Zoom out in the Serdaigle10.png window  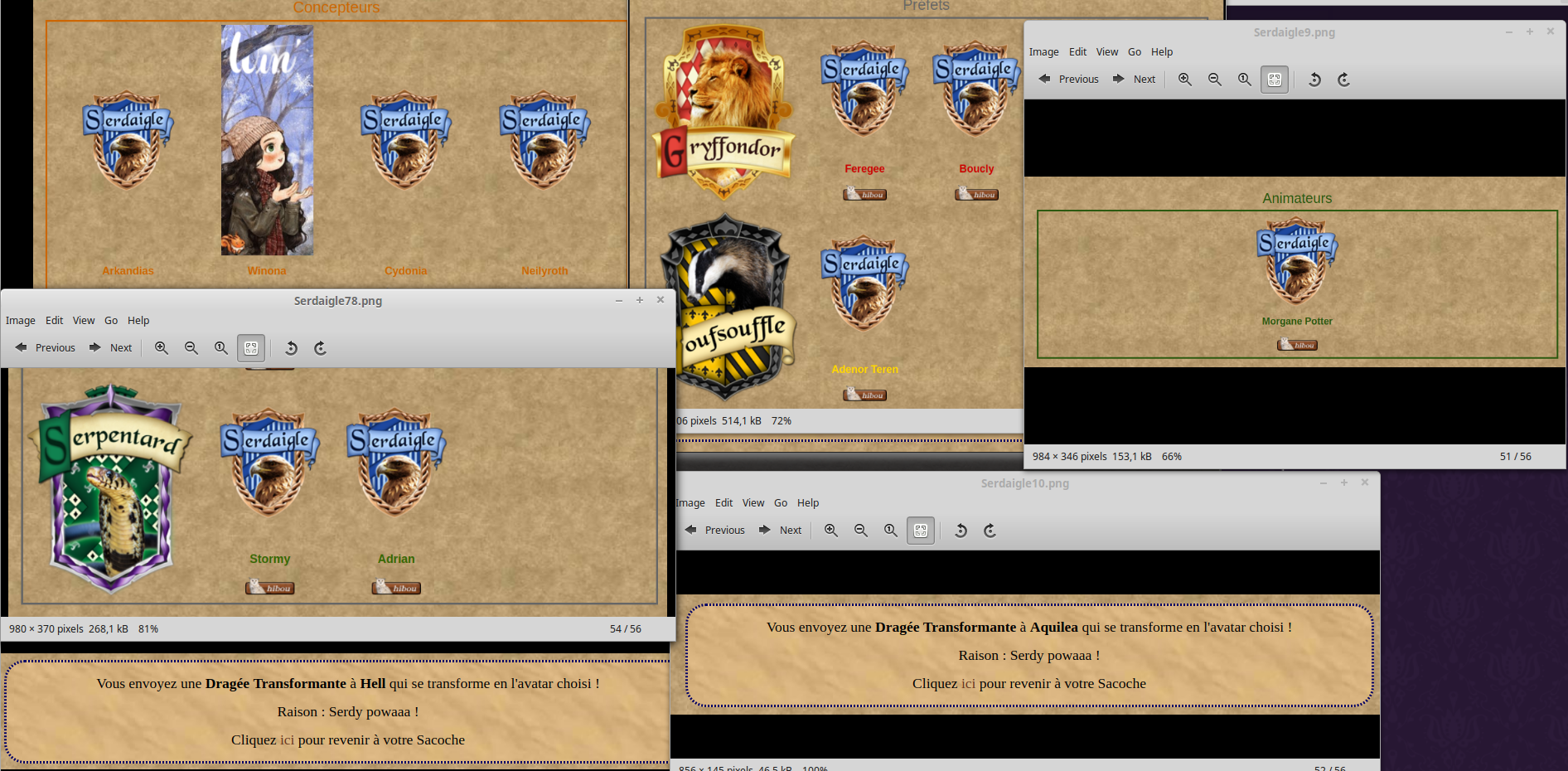(861, 531)
